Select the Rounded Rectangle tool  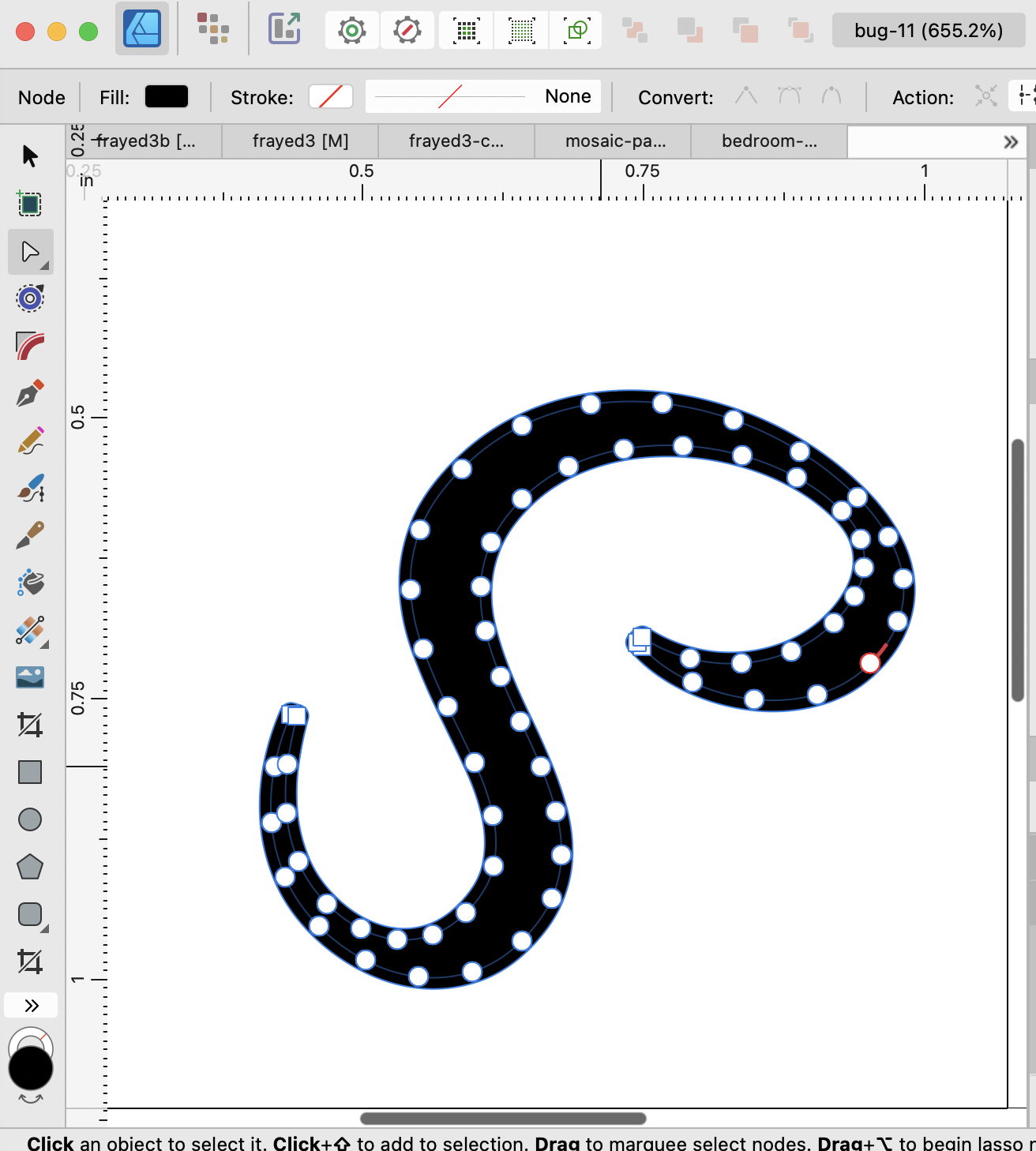pyautogui.click(x=30, y=914)
